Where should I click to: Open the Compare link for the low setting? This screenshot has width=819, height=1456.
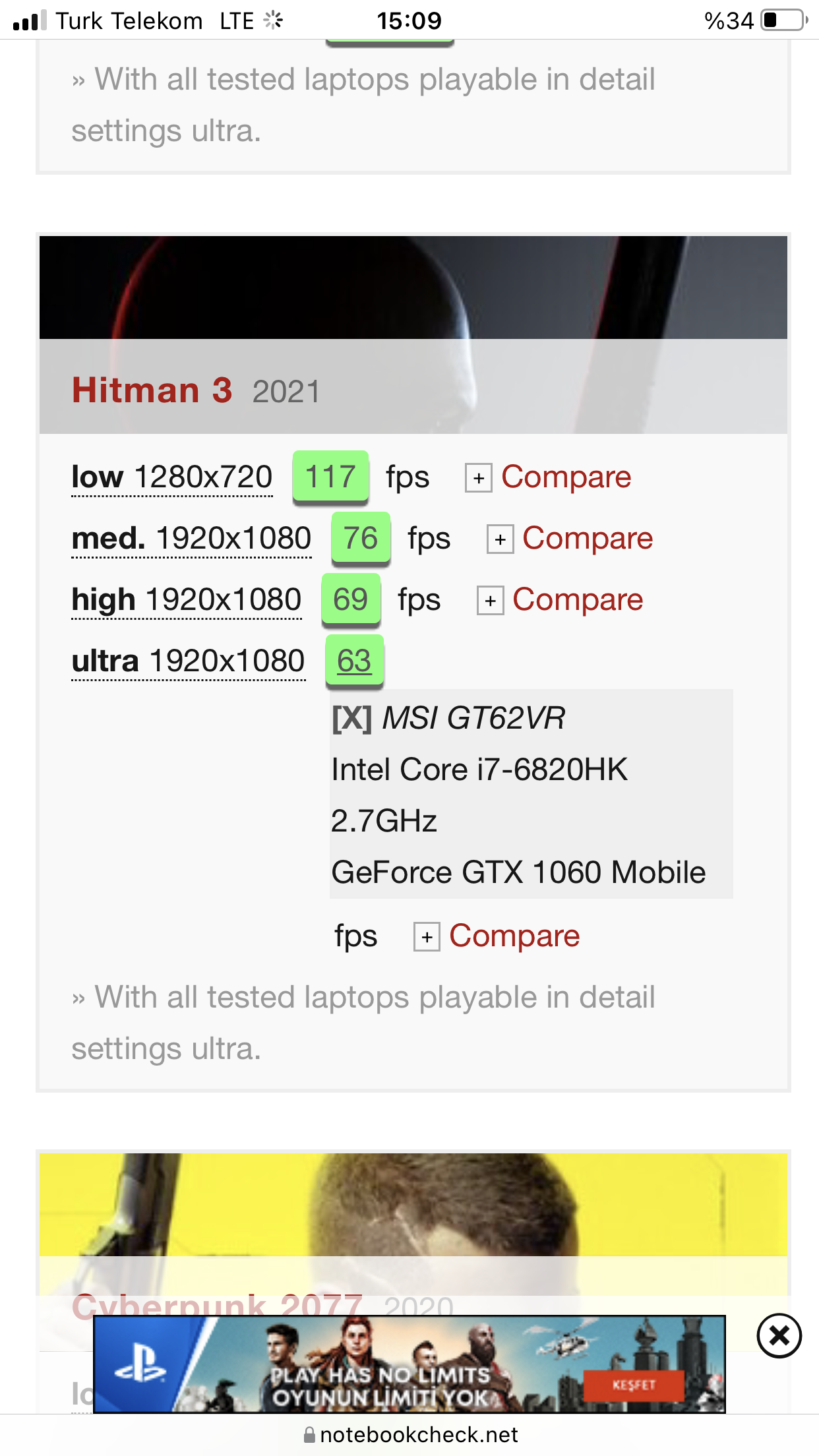click(x=566, y=477)
